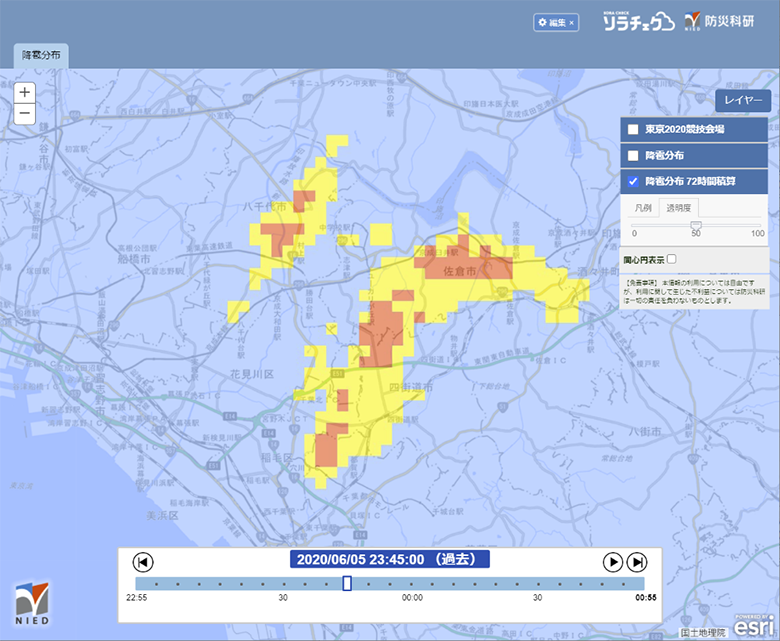Enable the 東京2020競技会場 layer

pos(633,130)
